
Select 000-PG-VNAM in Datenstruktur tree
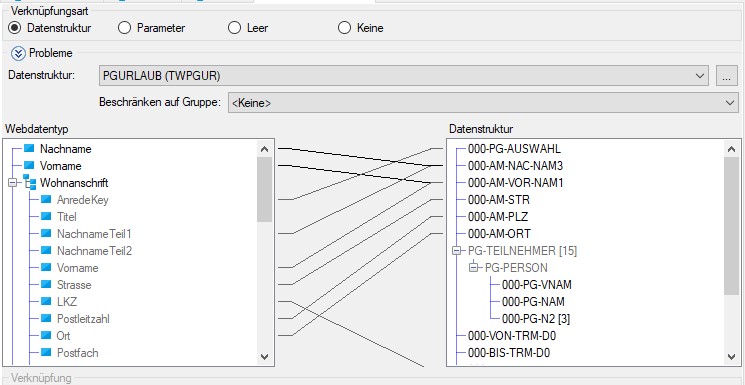(536, 285)
